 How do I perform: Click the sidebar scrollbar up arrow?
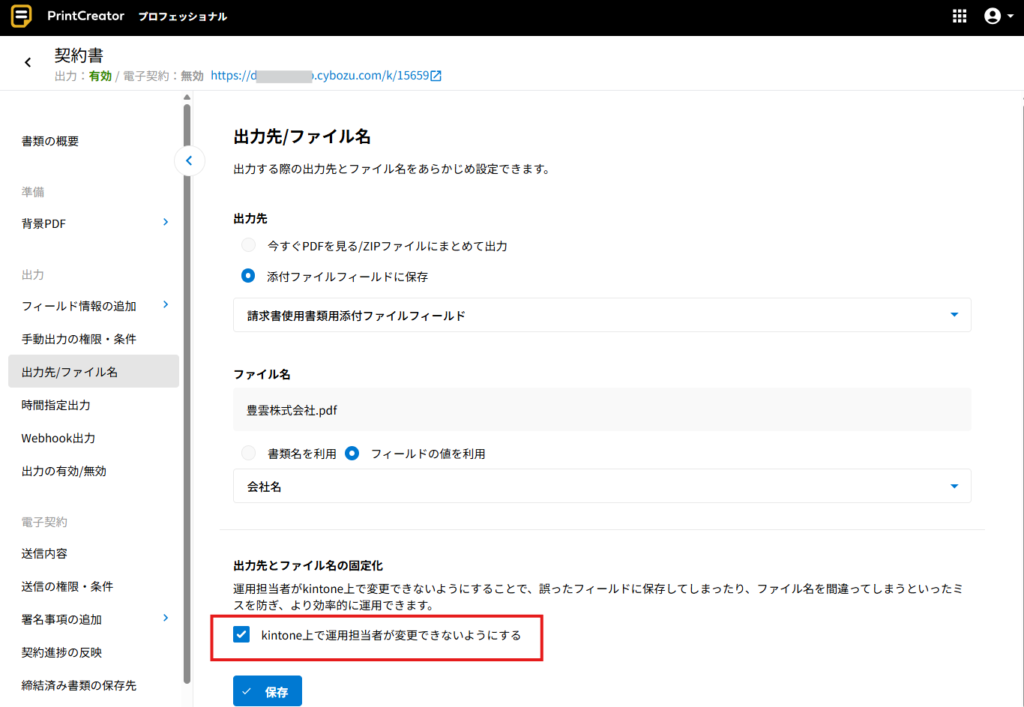tap(187, 97)
